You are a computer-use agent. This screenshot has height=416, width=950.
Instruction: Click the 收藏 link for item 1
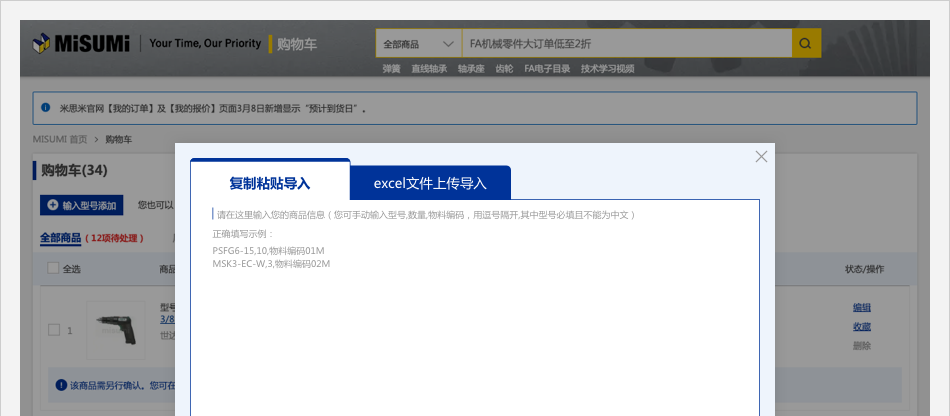tap(861, 327)
